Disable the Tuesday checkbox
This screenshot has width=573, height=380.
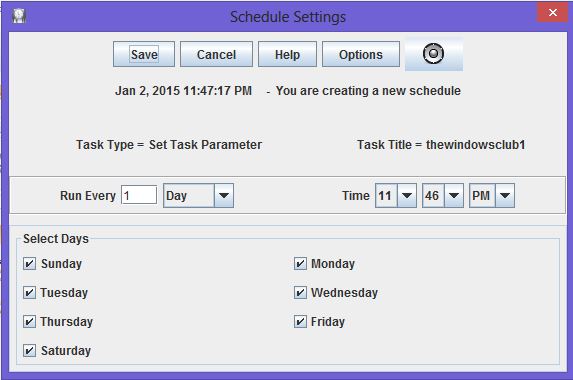(x=30, y=292)
